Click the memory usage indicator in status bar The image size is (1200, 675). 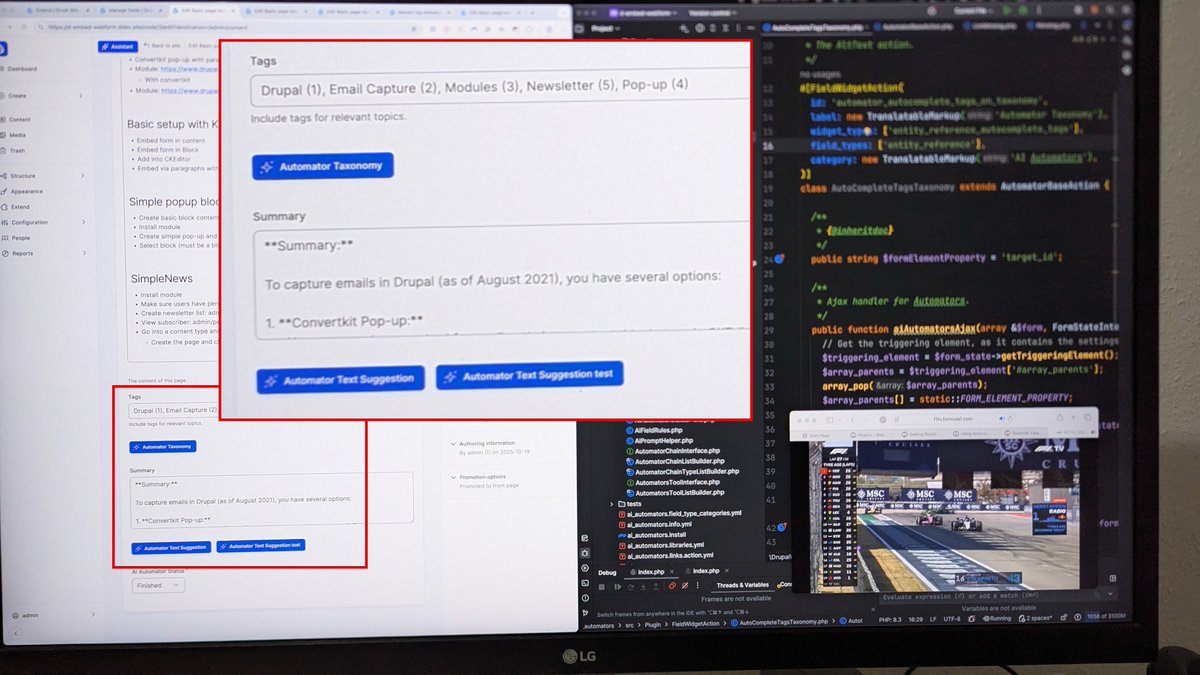(1104, 618)
